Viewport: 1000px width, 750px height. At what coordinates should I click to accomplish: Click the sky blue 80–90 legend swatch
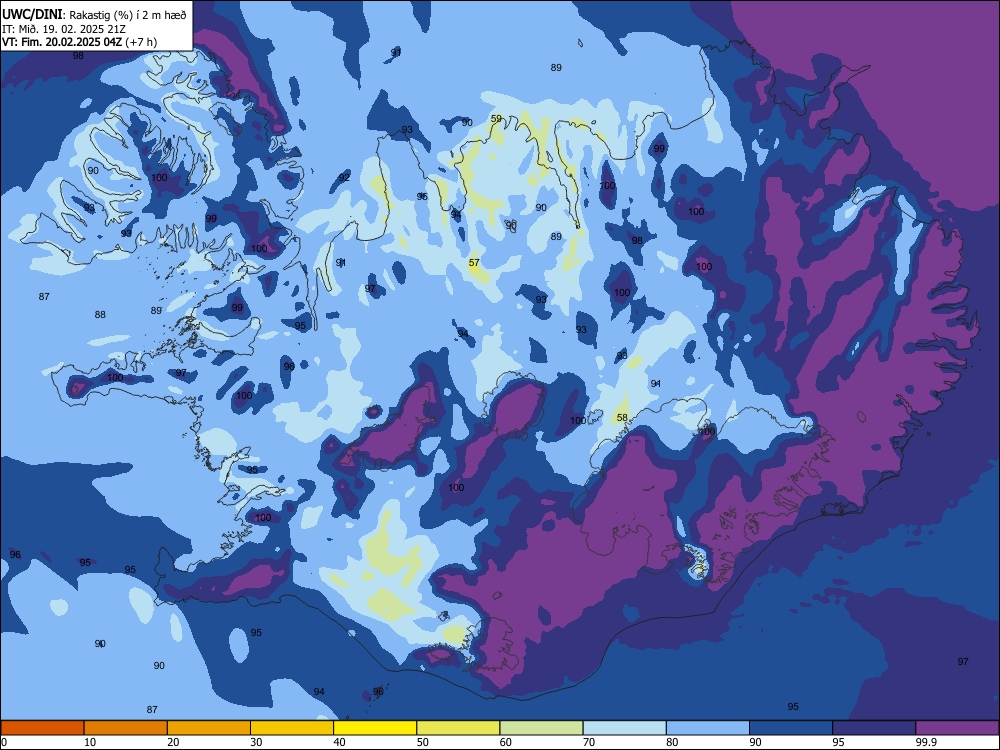coord(708,728)
